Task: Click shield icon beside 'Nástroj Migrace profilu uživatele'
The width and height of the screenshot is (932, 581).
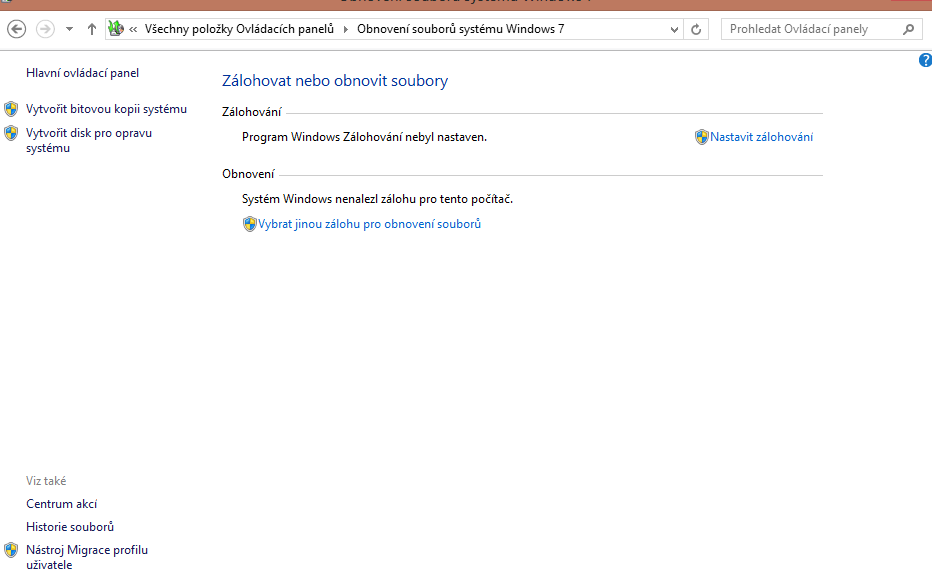Action: [11, 550]
